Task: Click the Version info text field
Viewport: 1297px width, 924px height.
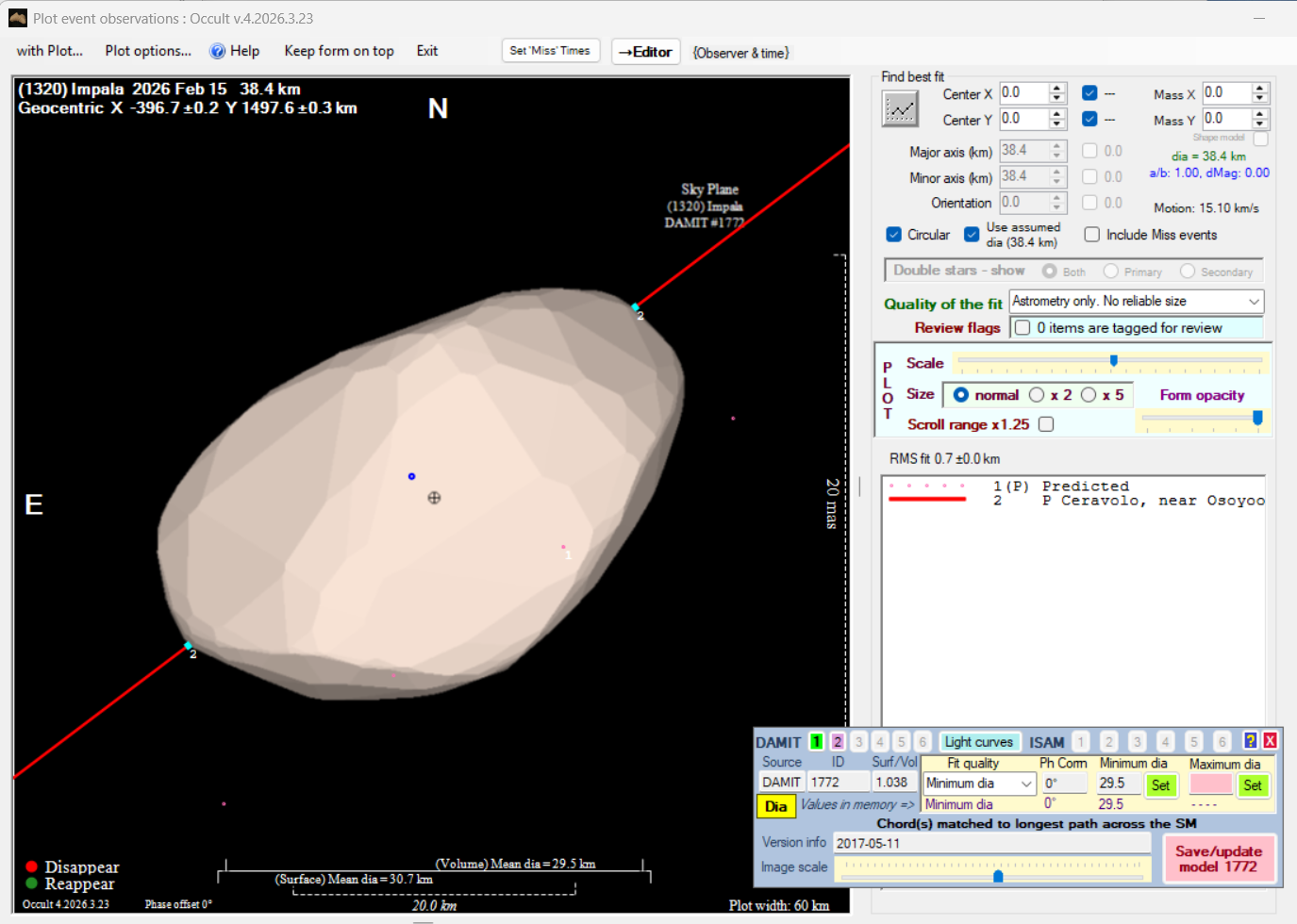Action: click(990, 843)
